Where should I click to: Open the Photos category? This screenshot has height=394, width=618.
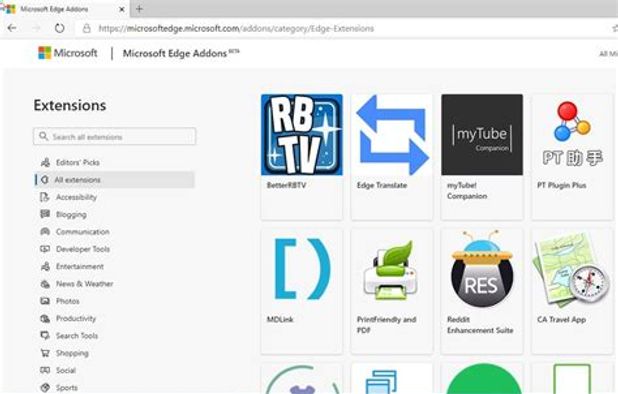tap(67, 301)
